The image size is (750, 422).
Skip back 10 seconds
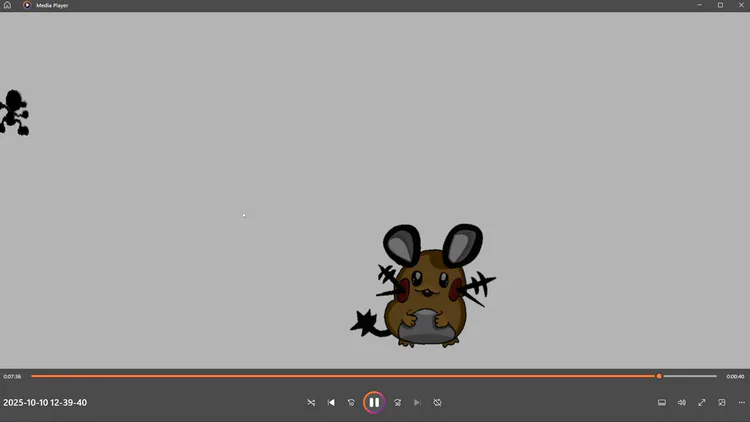click(x=351, y=402)
